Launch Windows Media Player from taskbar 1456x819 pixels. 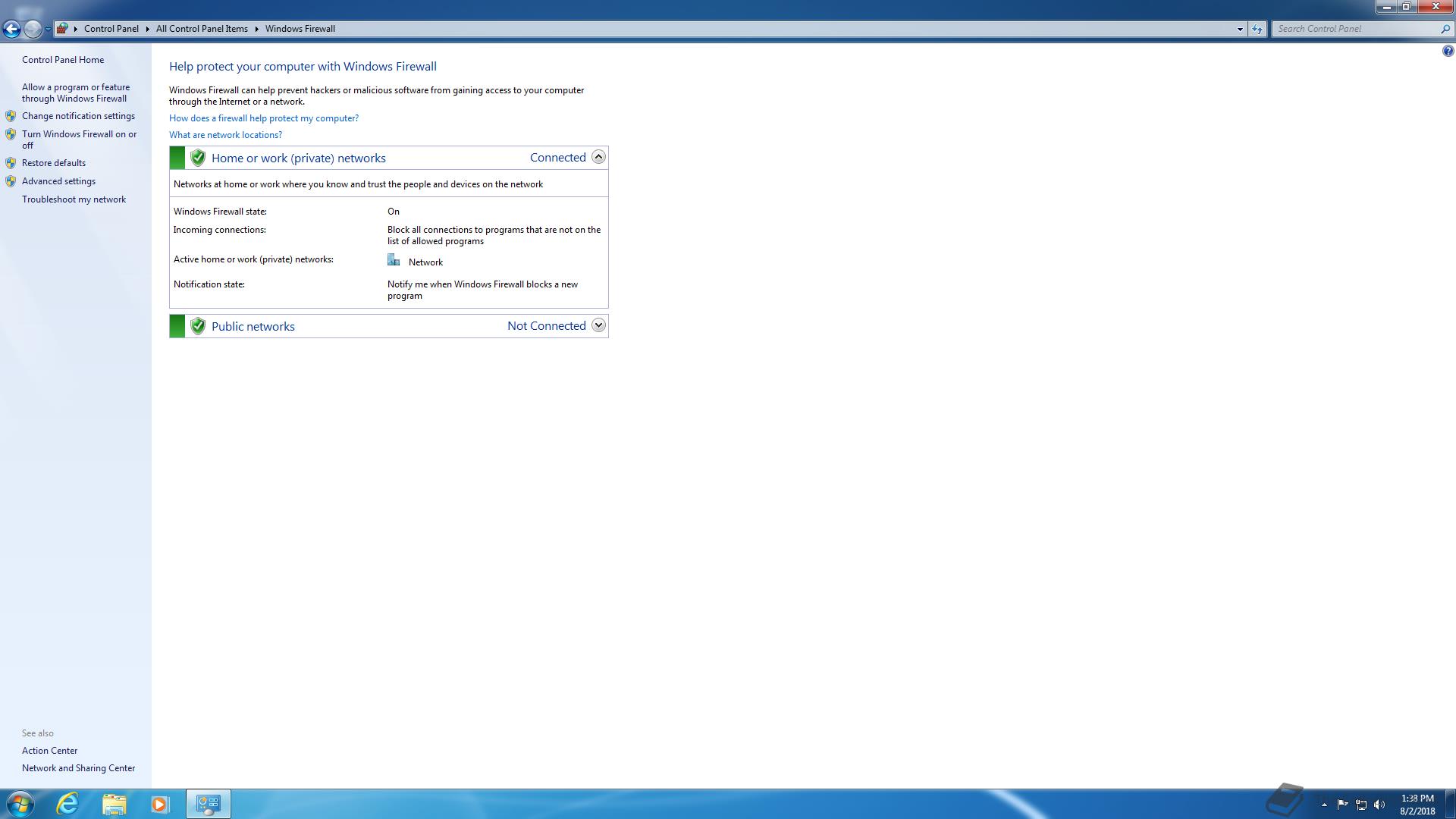pos(159,804)
